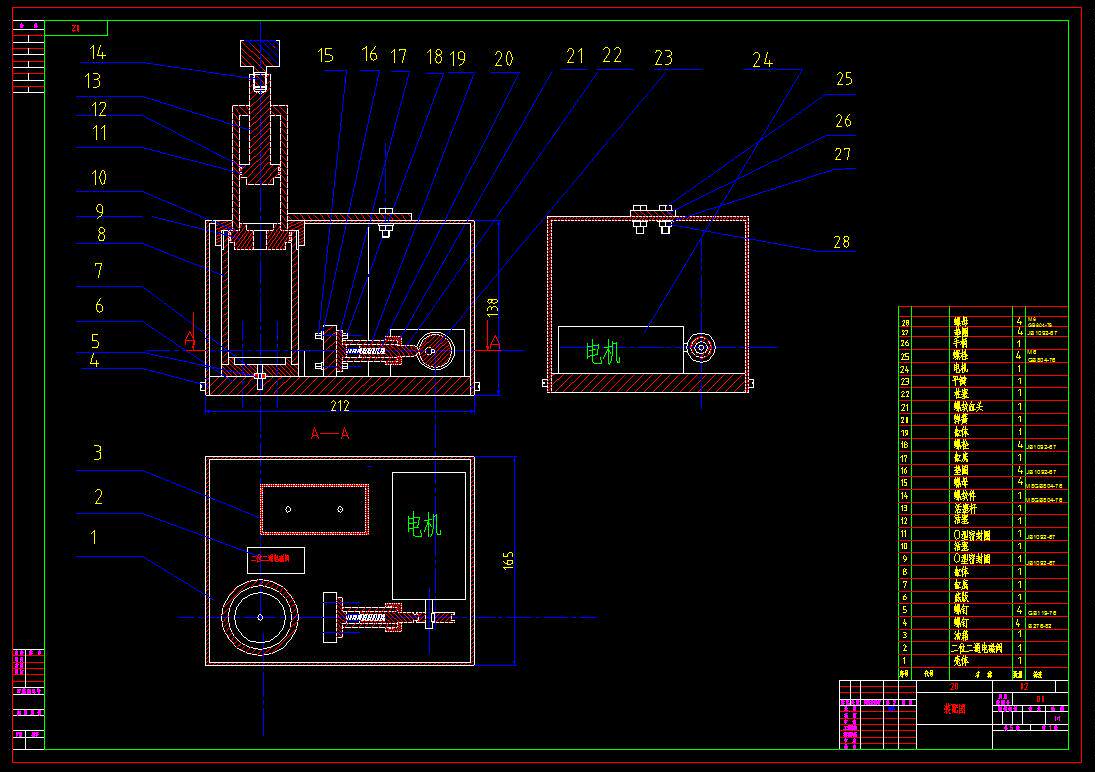Click the solenoid valve label box in top view

tap(275, 560)
